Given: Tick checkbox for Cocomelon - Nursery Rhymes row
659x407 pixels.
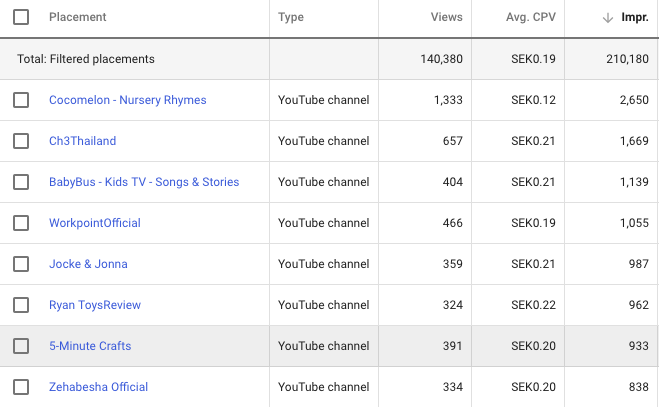Looking at the screenshot, I should tap(21, 100).
